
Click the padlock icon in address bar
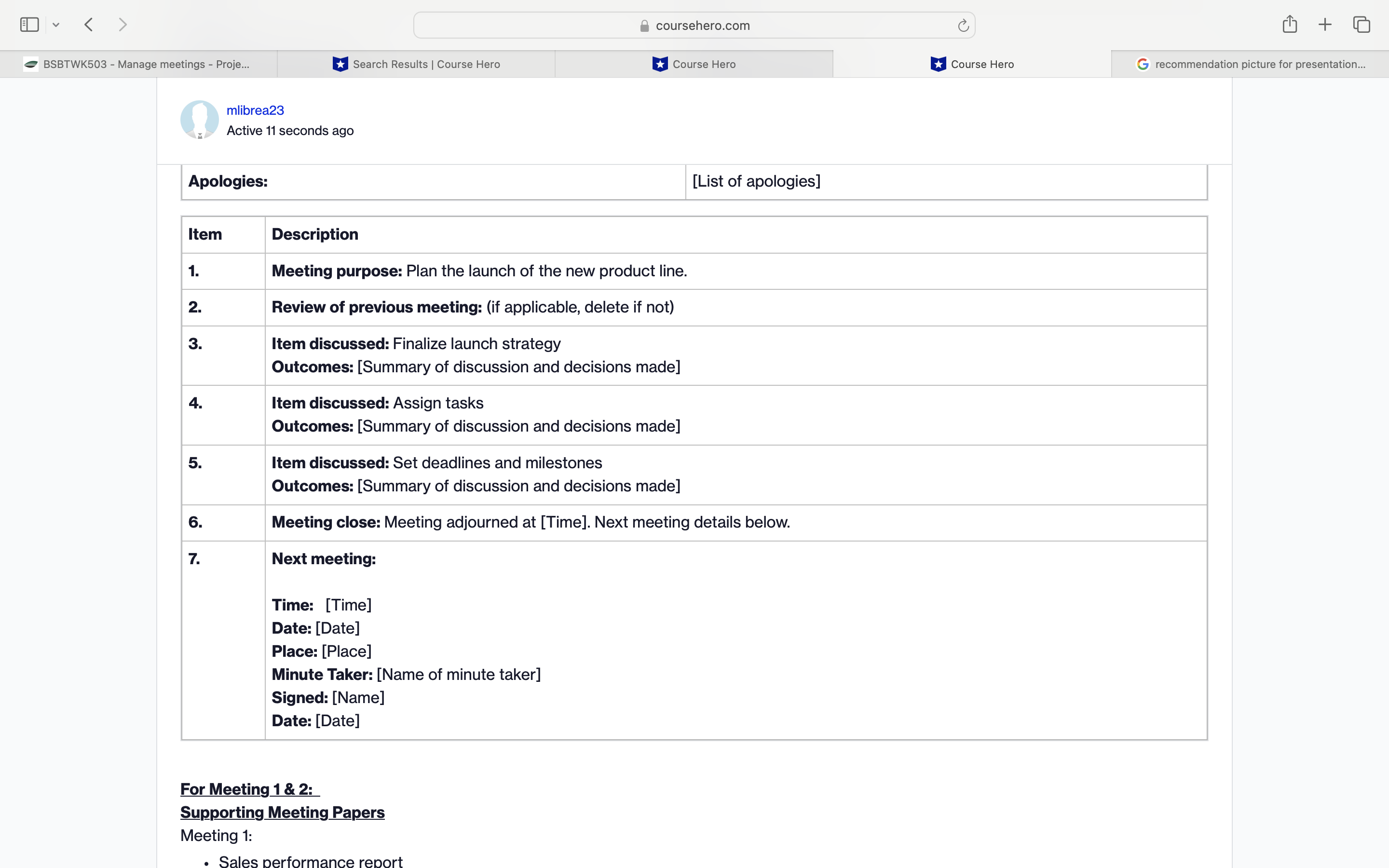pyautogui.click(x=644, y=26)
